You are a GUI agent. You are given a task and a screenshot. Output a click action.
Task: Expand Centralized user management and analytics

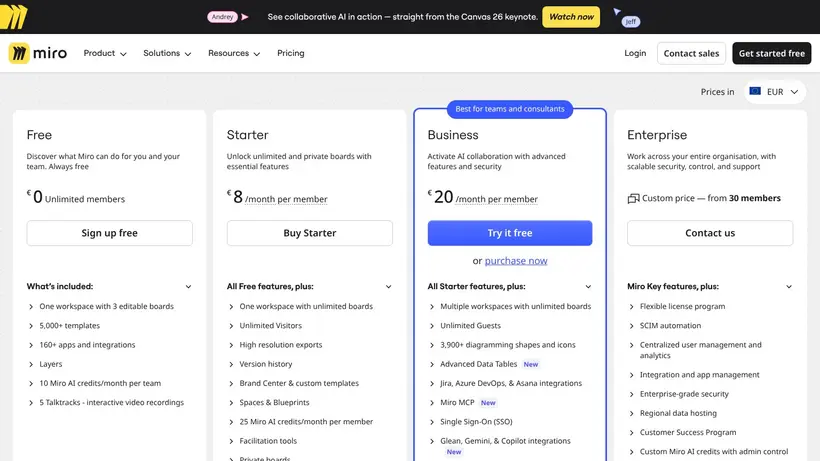696,350
